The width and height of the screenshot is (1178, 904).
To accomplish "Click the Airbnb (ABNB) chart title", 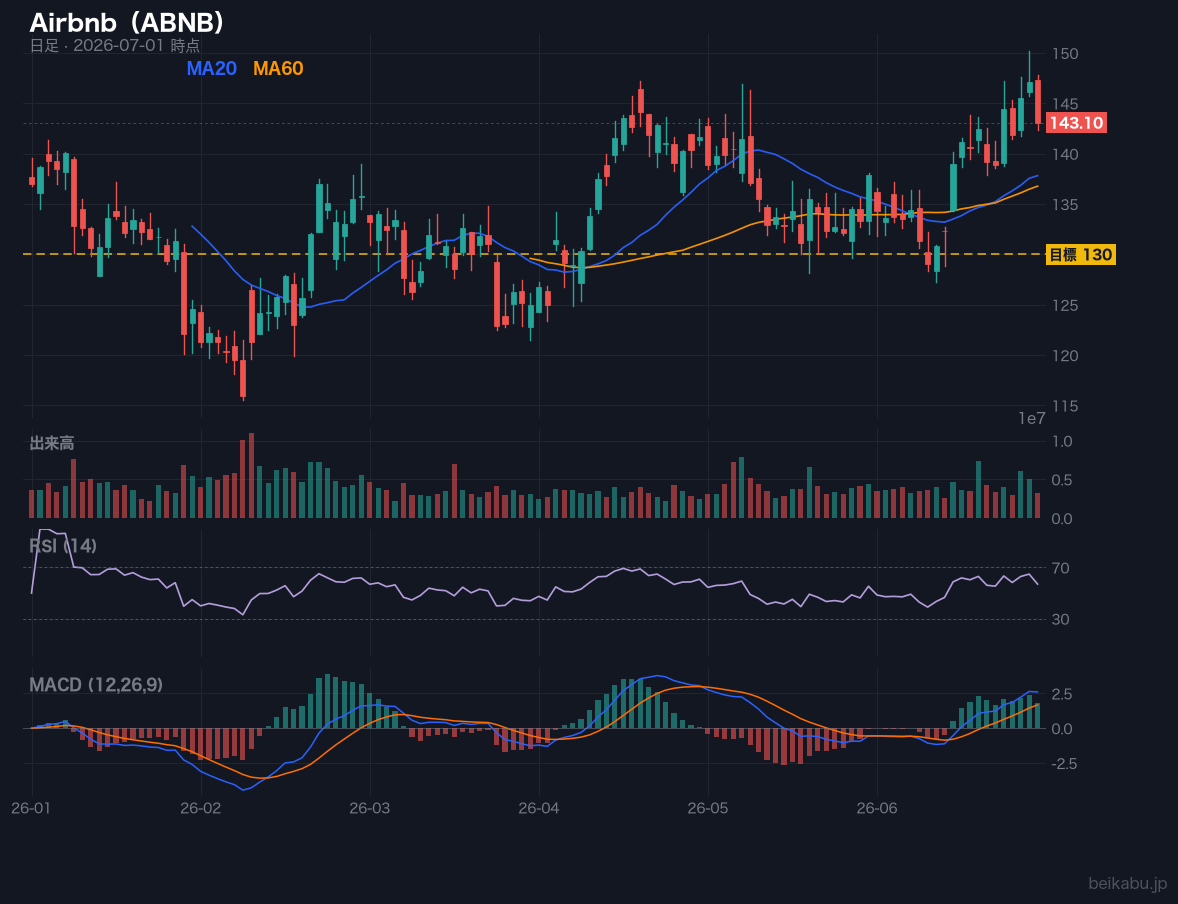I will 126,23.
